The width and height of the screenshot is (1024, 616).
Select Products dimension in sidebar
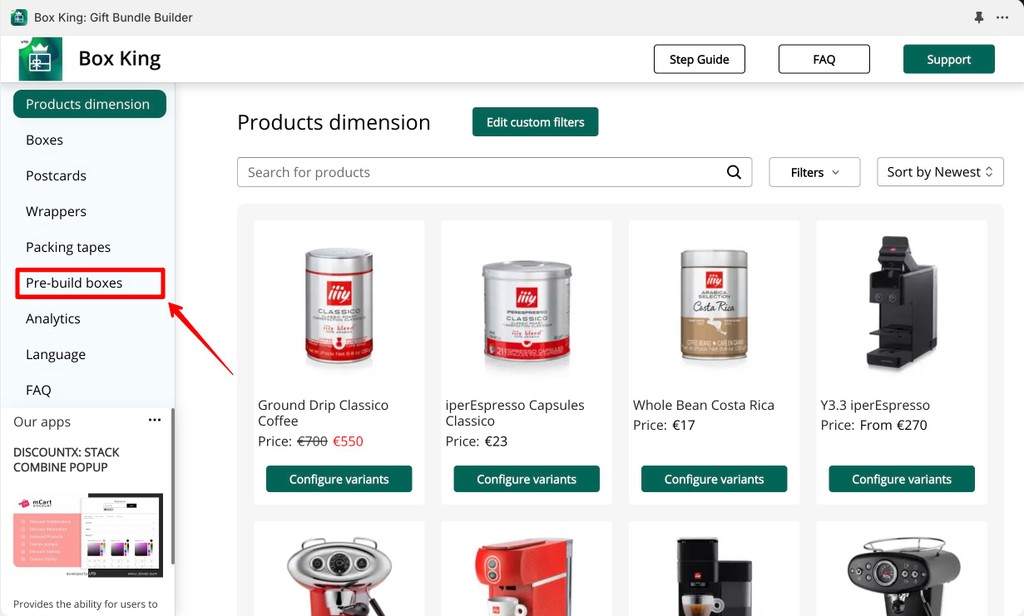[89, 104]
